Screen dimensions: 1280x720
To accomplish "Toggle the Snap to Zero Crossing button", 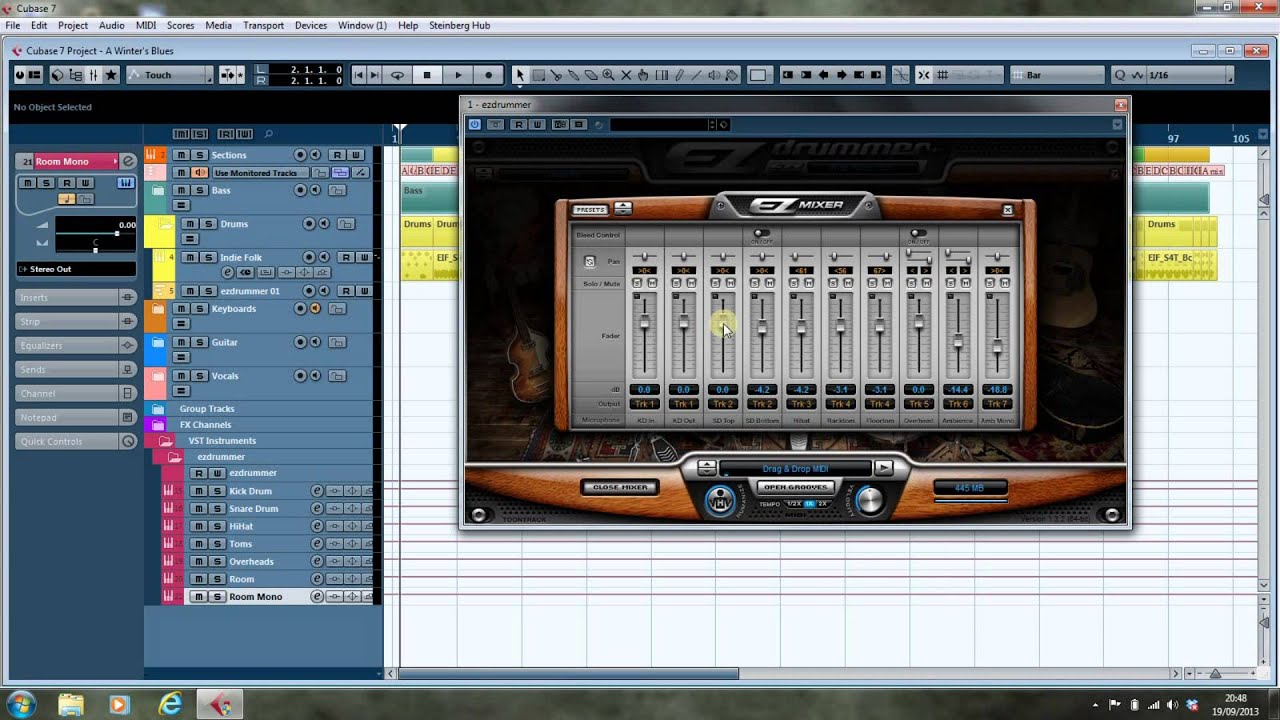I will pos(900,75).
